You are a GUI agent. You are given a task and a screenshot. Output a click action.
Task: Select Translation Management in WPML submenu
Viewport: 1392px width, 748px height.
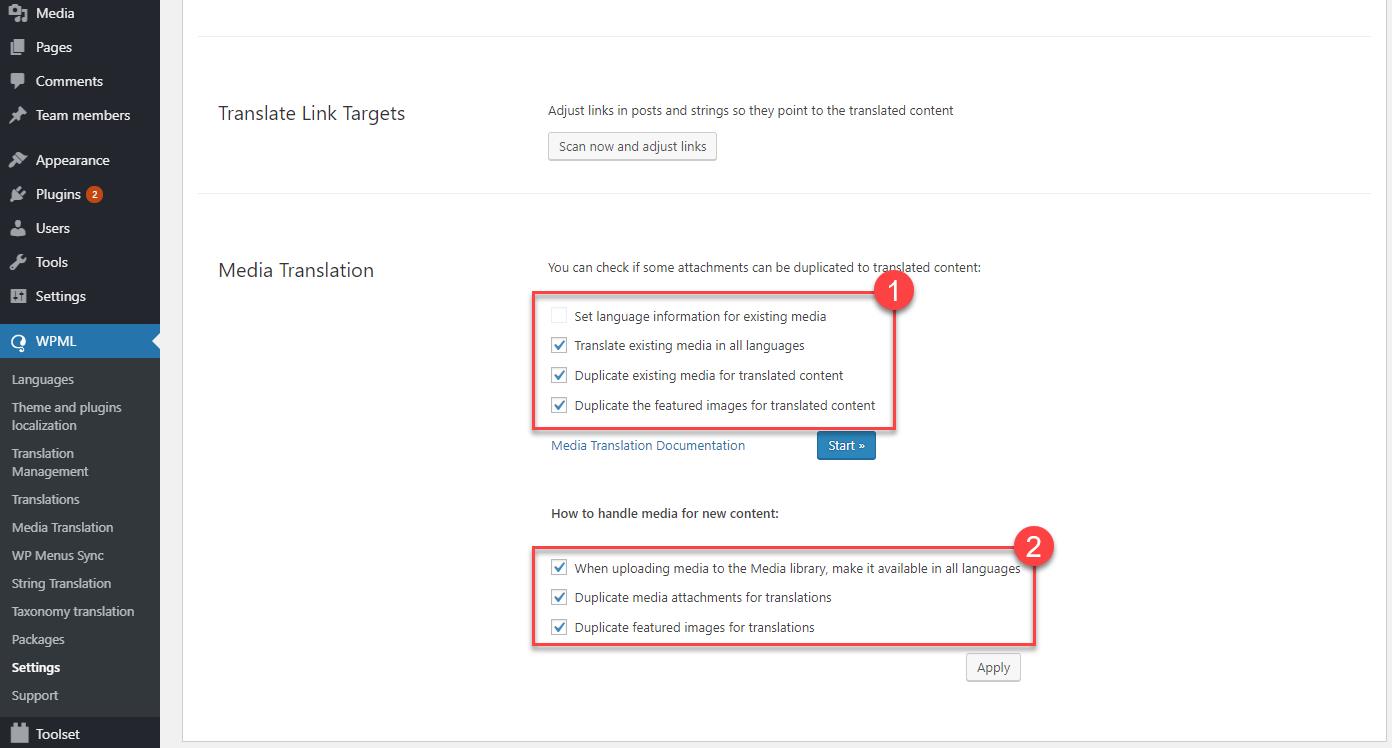click(x=50, y=462)
